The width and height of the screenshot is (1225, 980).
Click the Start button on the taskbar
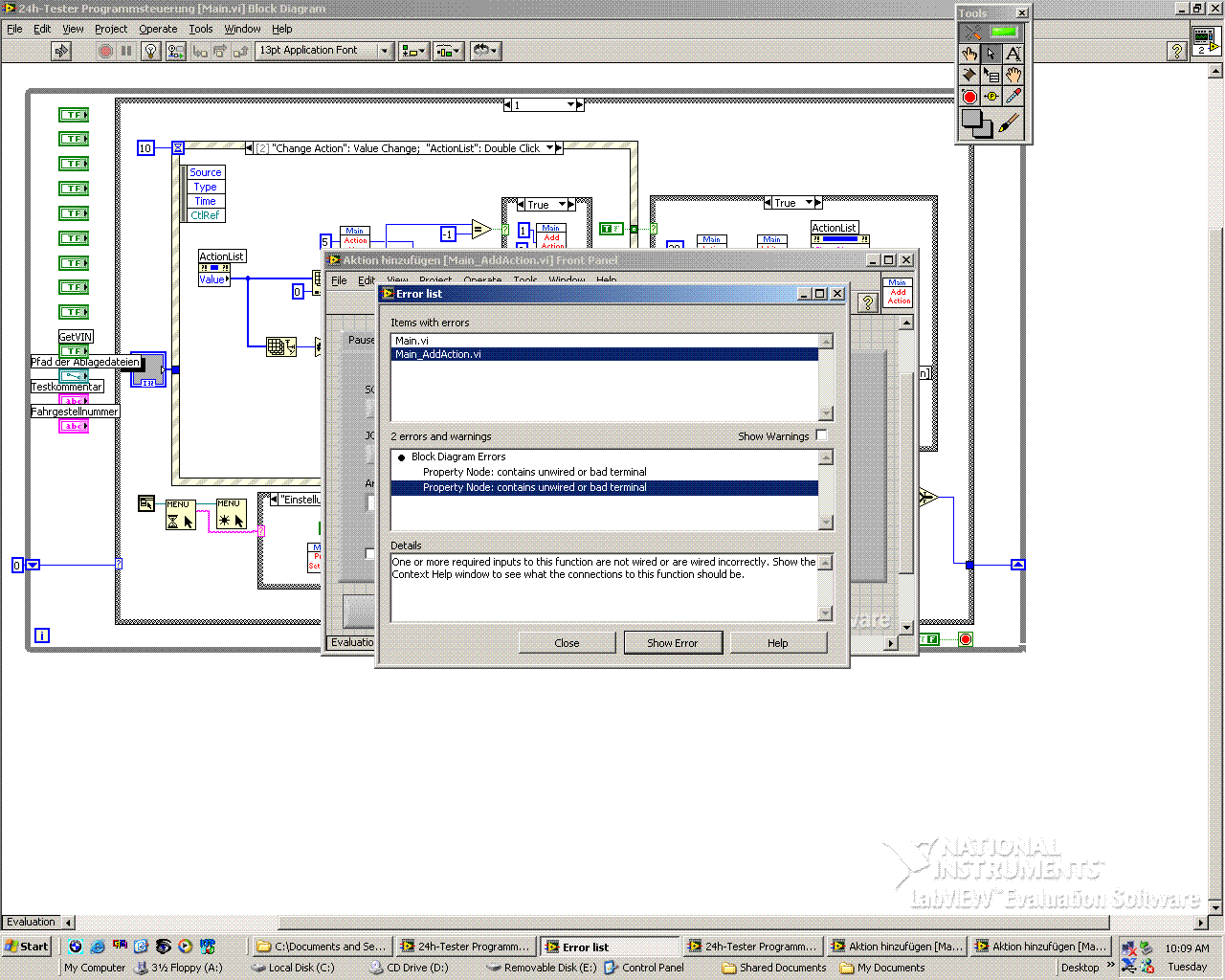click(27, 947)
